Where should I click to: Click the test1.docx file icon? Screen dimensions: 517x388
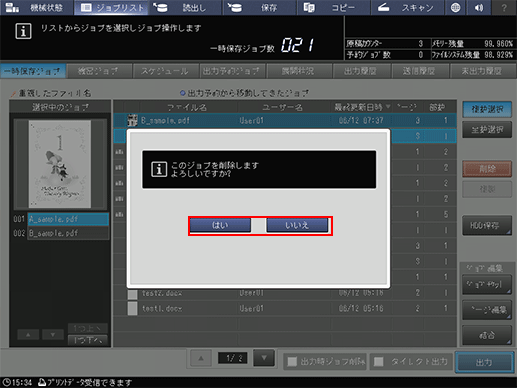point(132,309)
